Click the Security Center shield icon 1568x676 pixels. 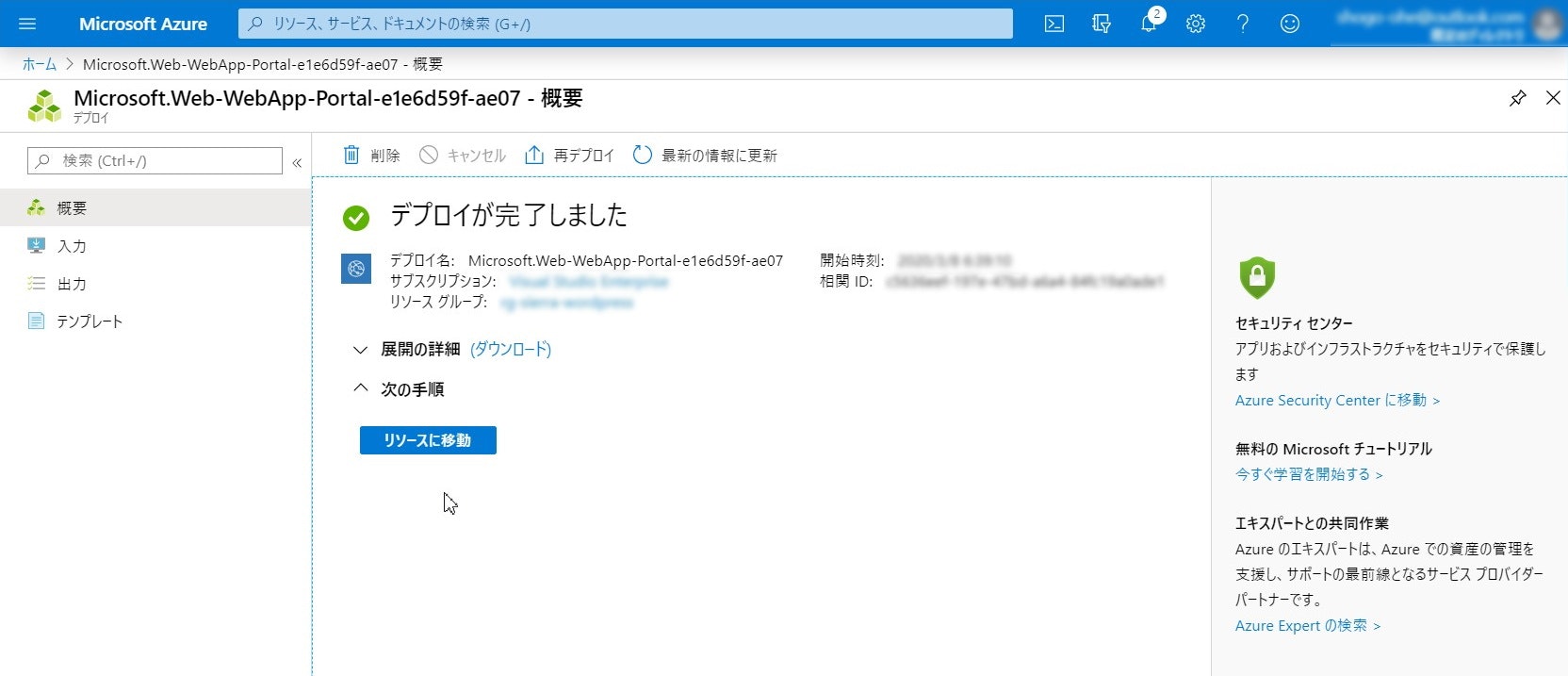1256,277
